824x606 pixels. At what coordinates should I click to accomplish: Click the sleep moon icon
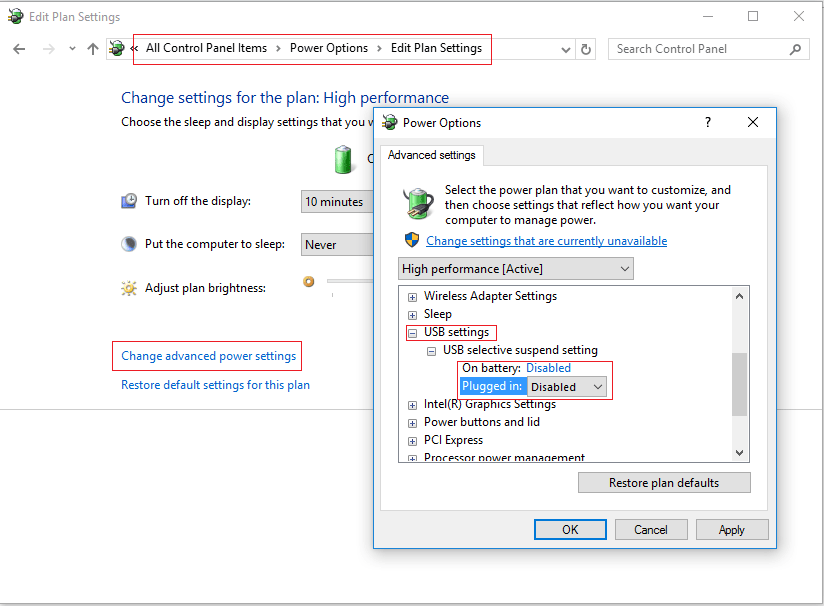129,244
